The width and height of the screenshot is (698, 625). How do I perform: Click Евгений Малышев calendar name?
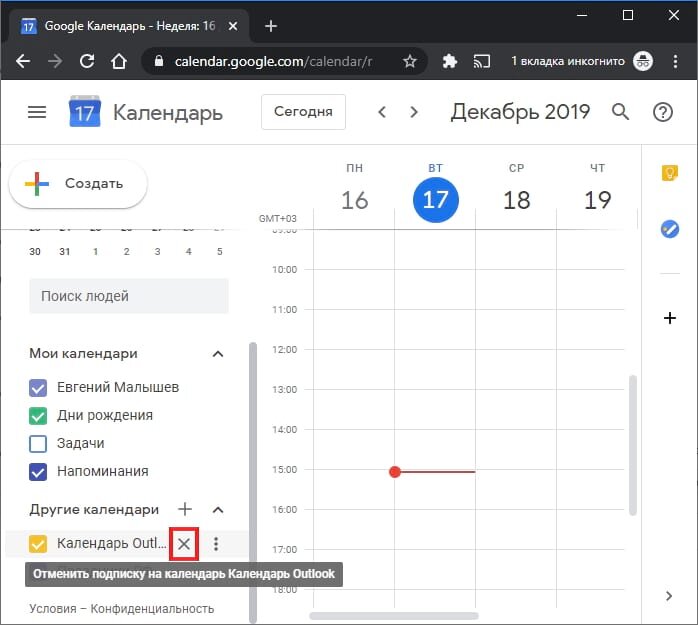(x=118, y=387)
